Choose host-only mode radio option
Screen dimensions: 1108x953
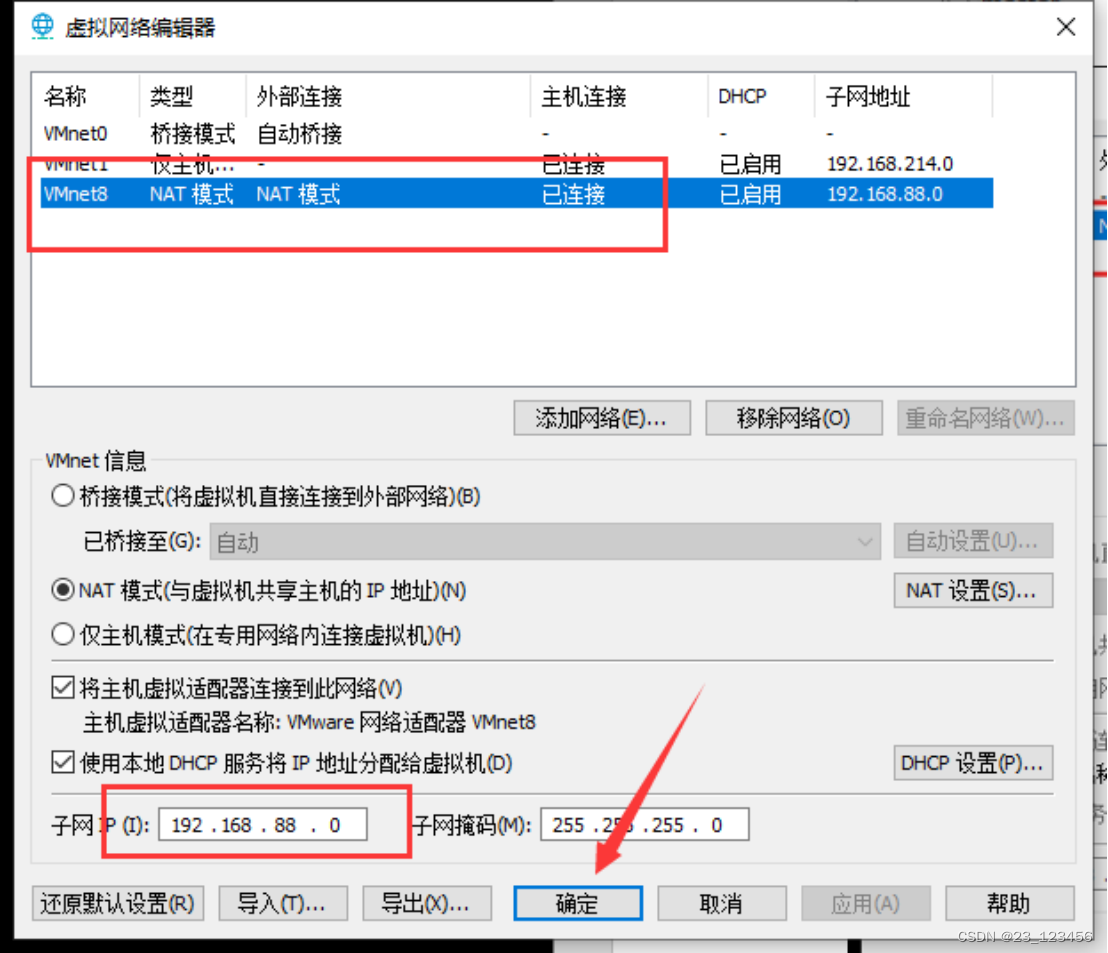[x=61, y=635]
